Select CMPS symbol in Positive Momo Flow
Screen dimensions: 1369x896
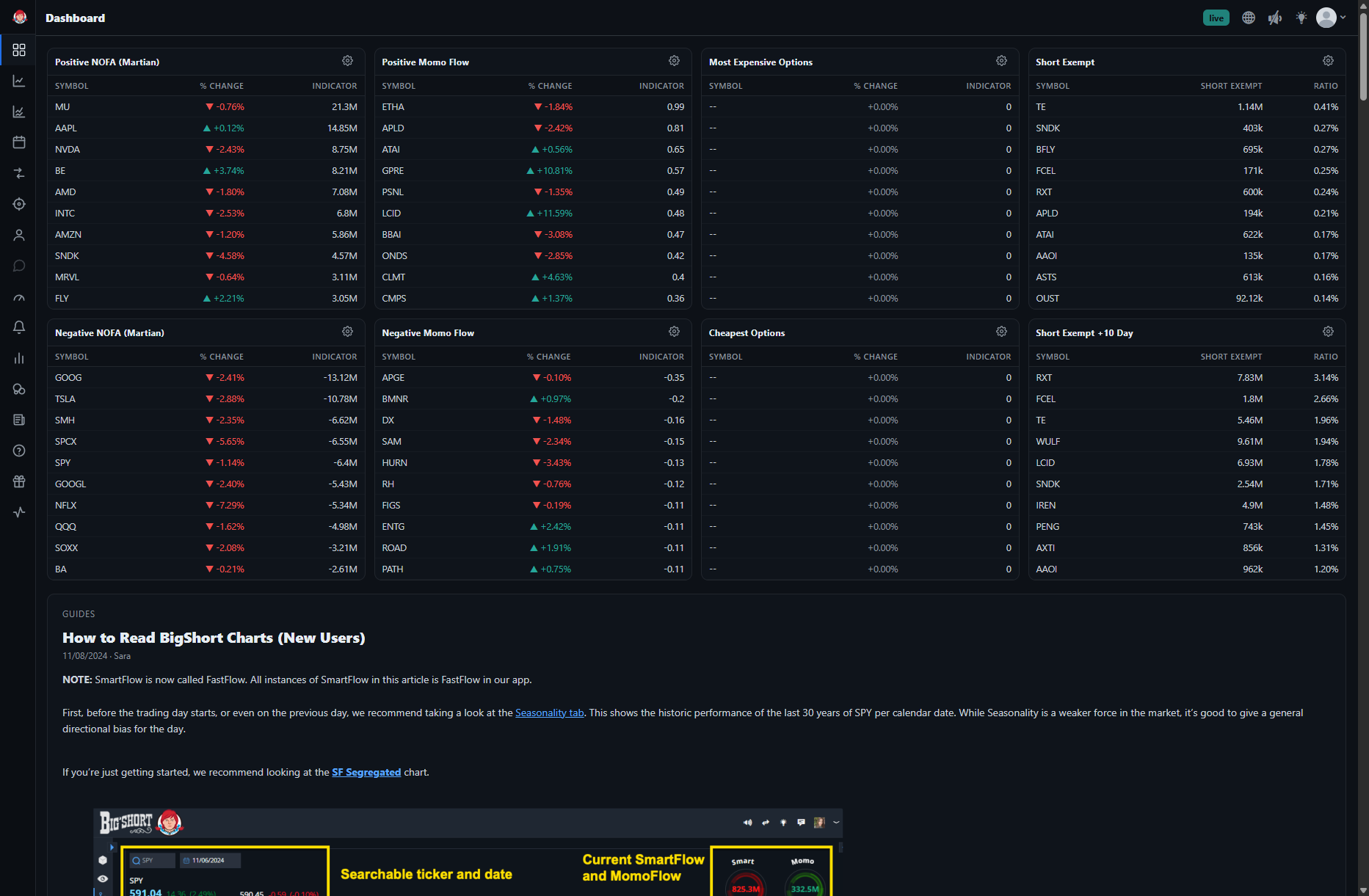click(x=393, y=298)
